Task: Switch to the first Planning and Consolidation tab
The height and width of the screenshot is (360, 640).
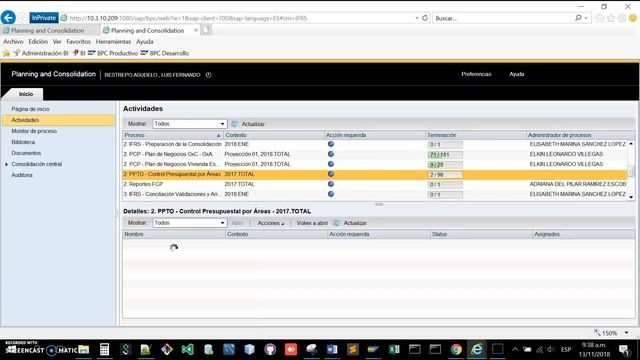Action: [49, 30]
